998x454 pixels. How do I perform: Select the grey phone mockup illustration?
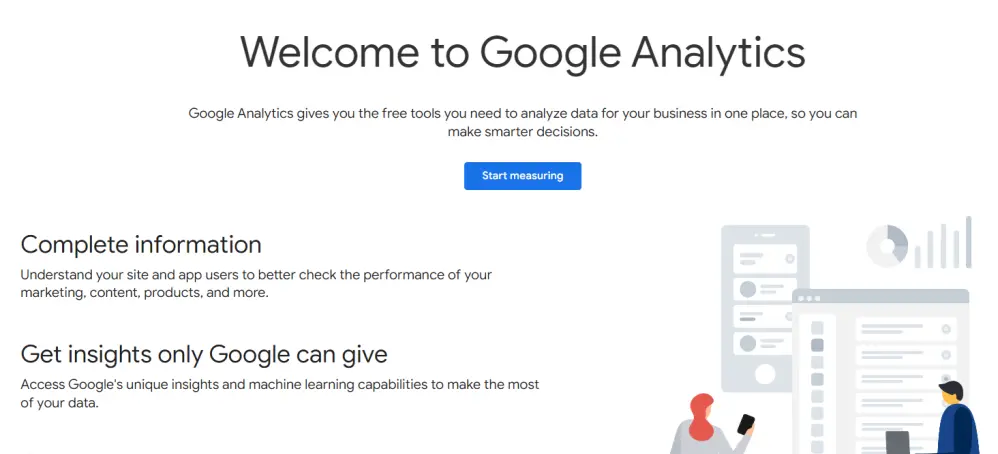[x=765, y=308]
